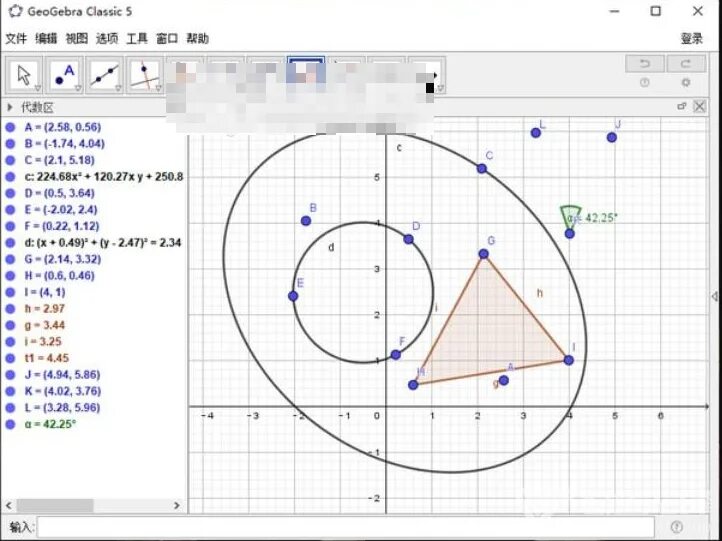The image size is (722, 541).
Task: Click the 登录 sign-in button
Action: click(692, 39)
